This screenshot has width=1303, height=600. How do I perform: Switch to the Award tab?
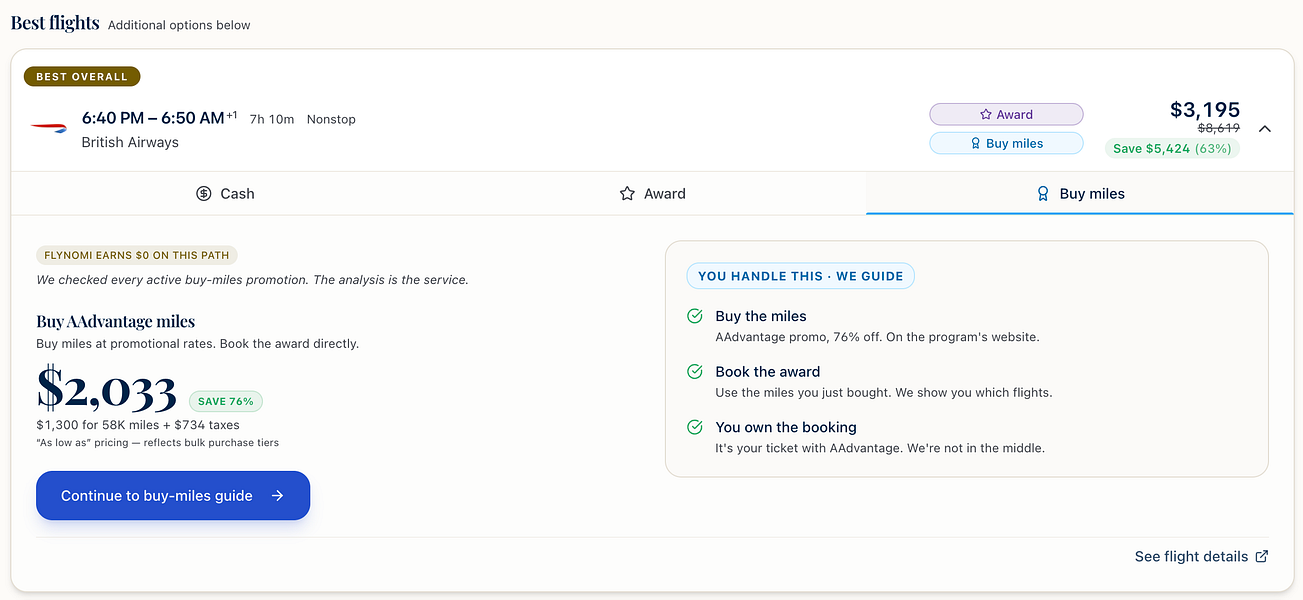click(x=652, y=193)
